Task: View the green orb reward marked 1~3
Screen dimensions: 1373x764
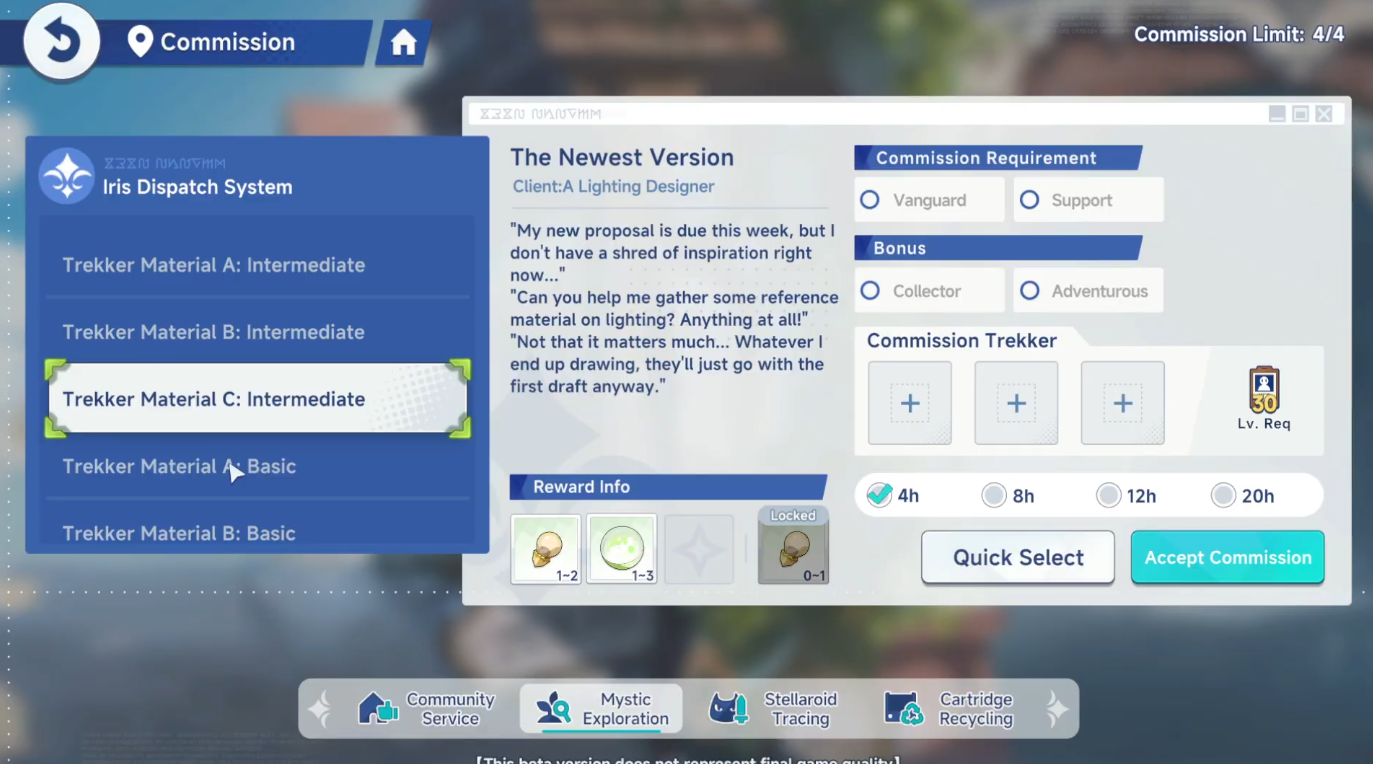Action: tap(622, 549)
